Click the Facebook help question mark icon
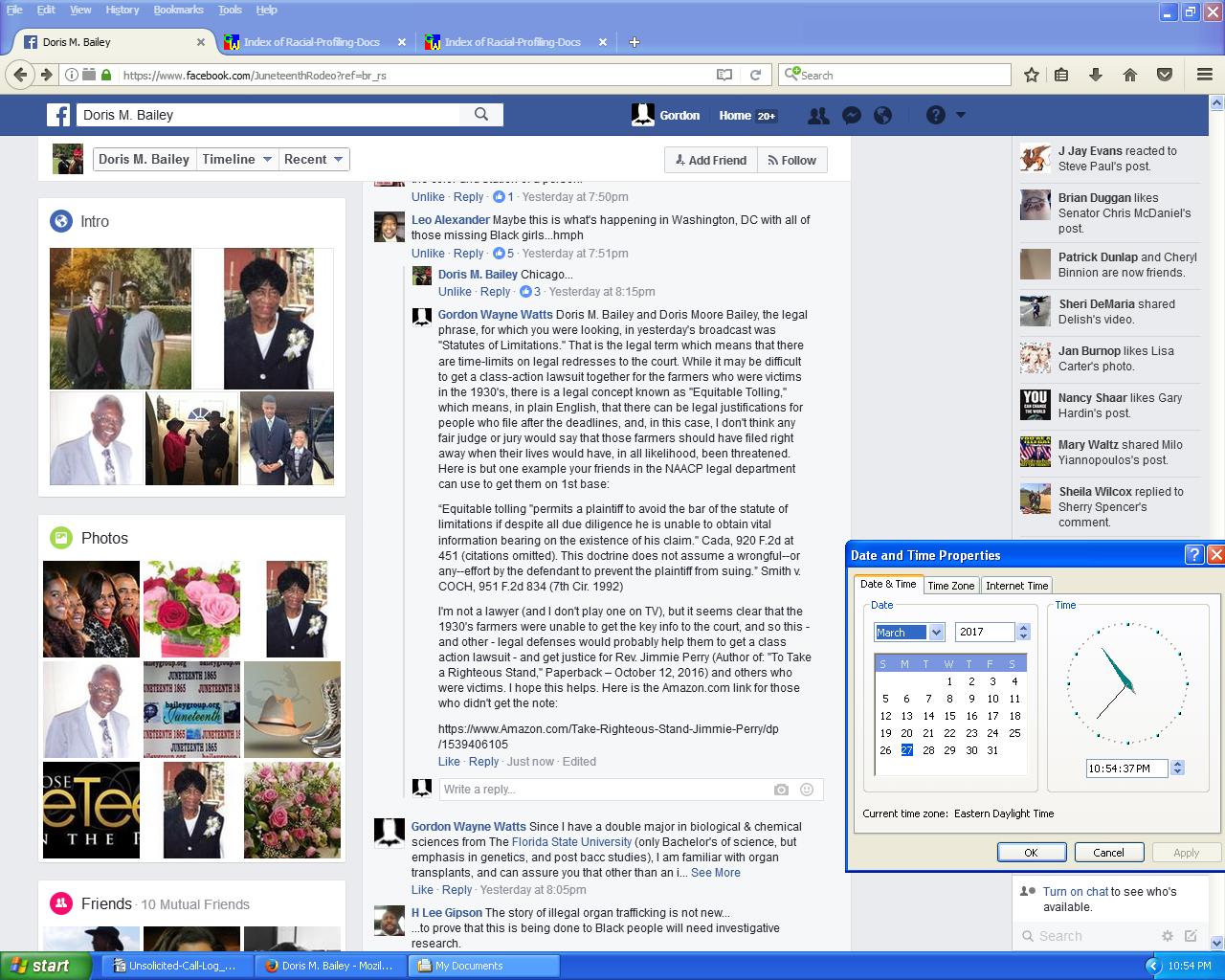 click(936, 116)
